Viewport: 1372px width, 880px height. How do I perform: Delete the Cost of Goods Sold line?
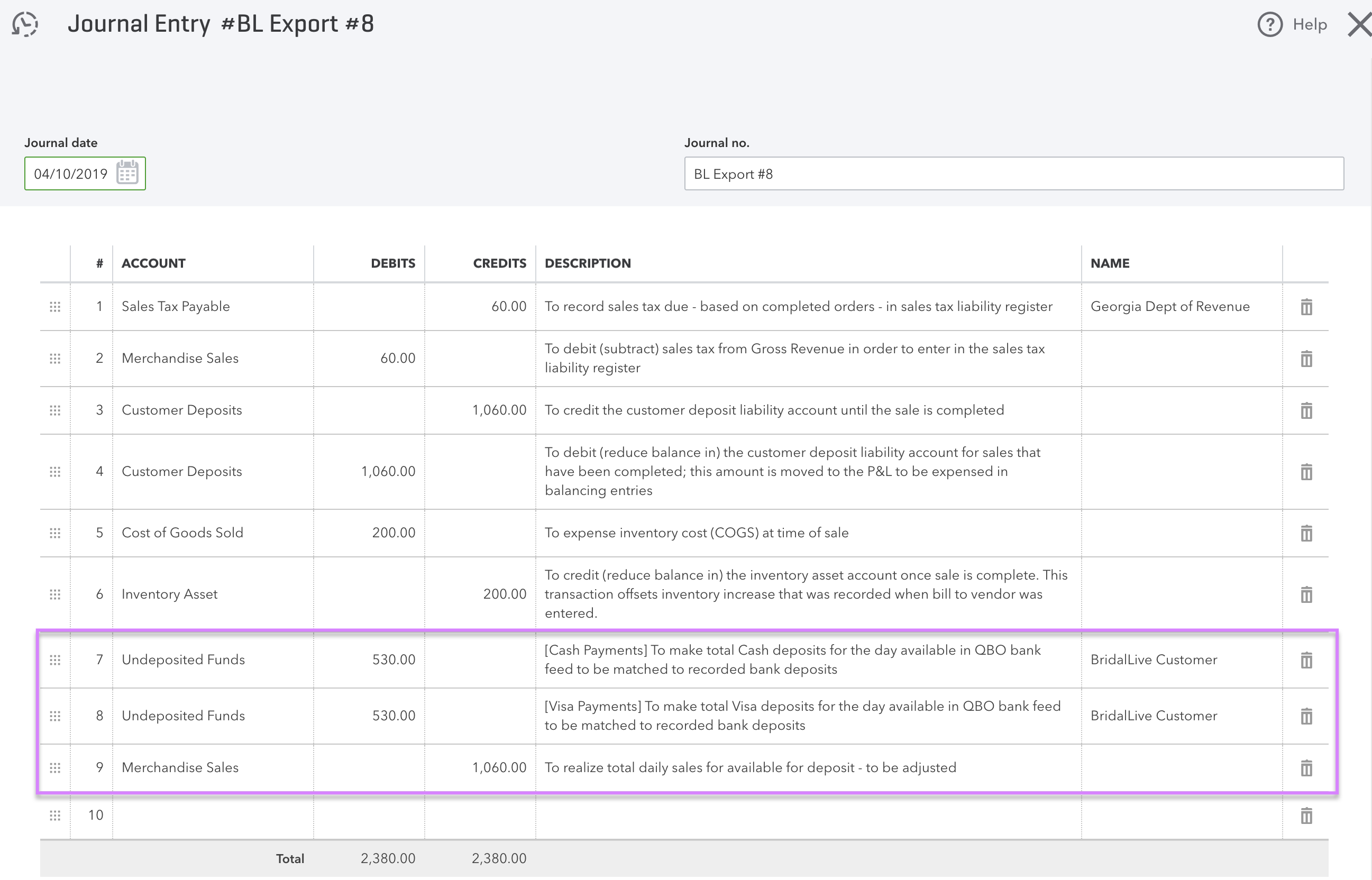[1306, 533]
